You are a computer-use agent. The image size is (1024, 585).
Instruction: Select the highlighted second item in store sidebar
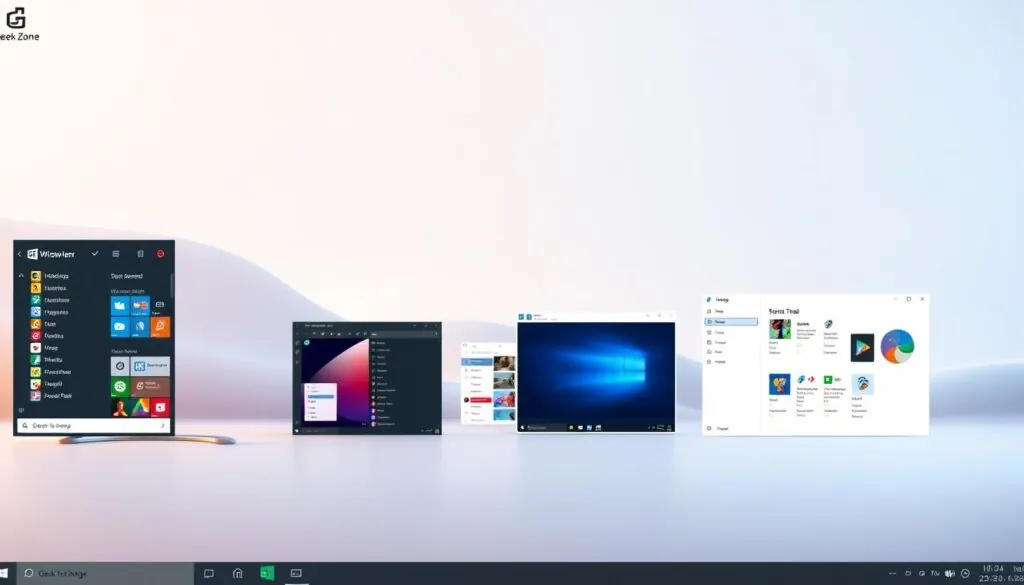[731, 322]
